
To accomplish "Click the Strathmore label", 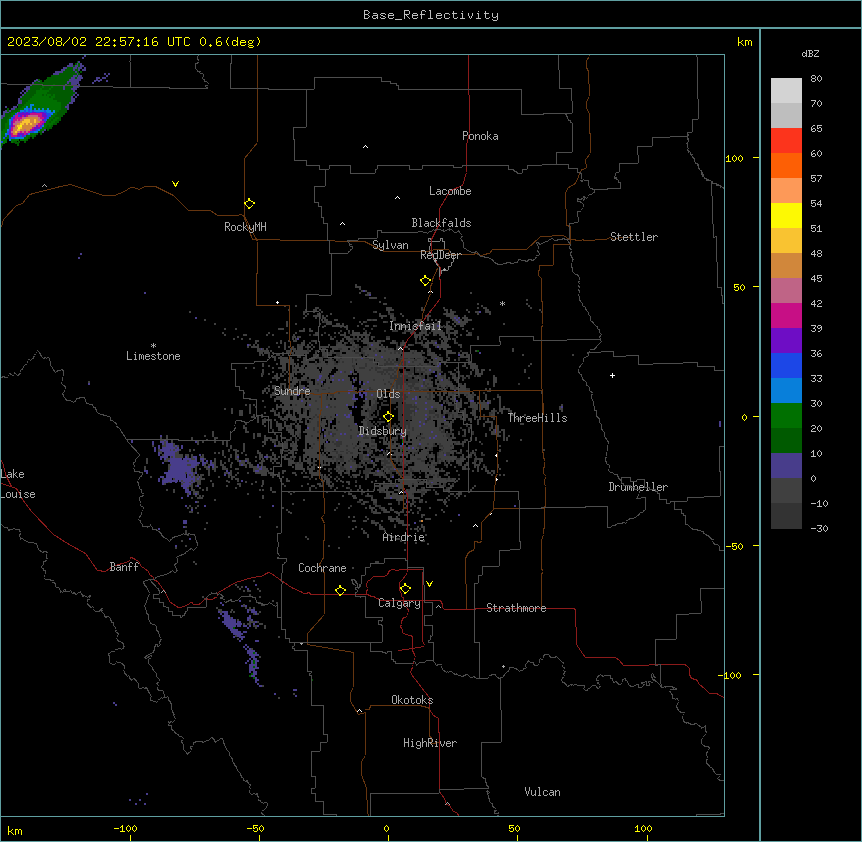I will [516, 608].
